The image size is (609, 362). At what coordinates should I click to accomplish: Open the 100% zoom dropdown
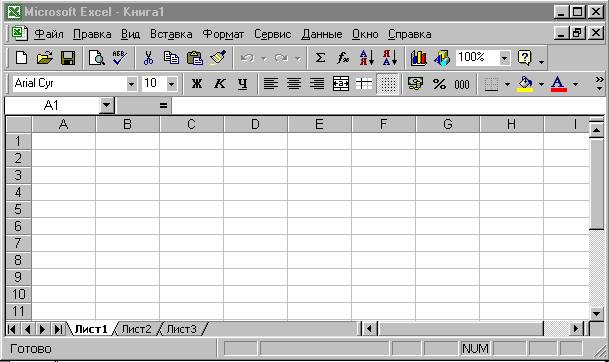(x=504, y=58)
